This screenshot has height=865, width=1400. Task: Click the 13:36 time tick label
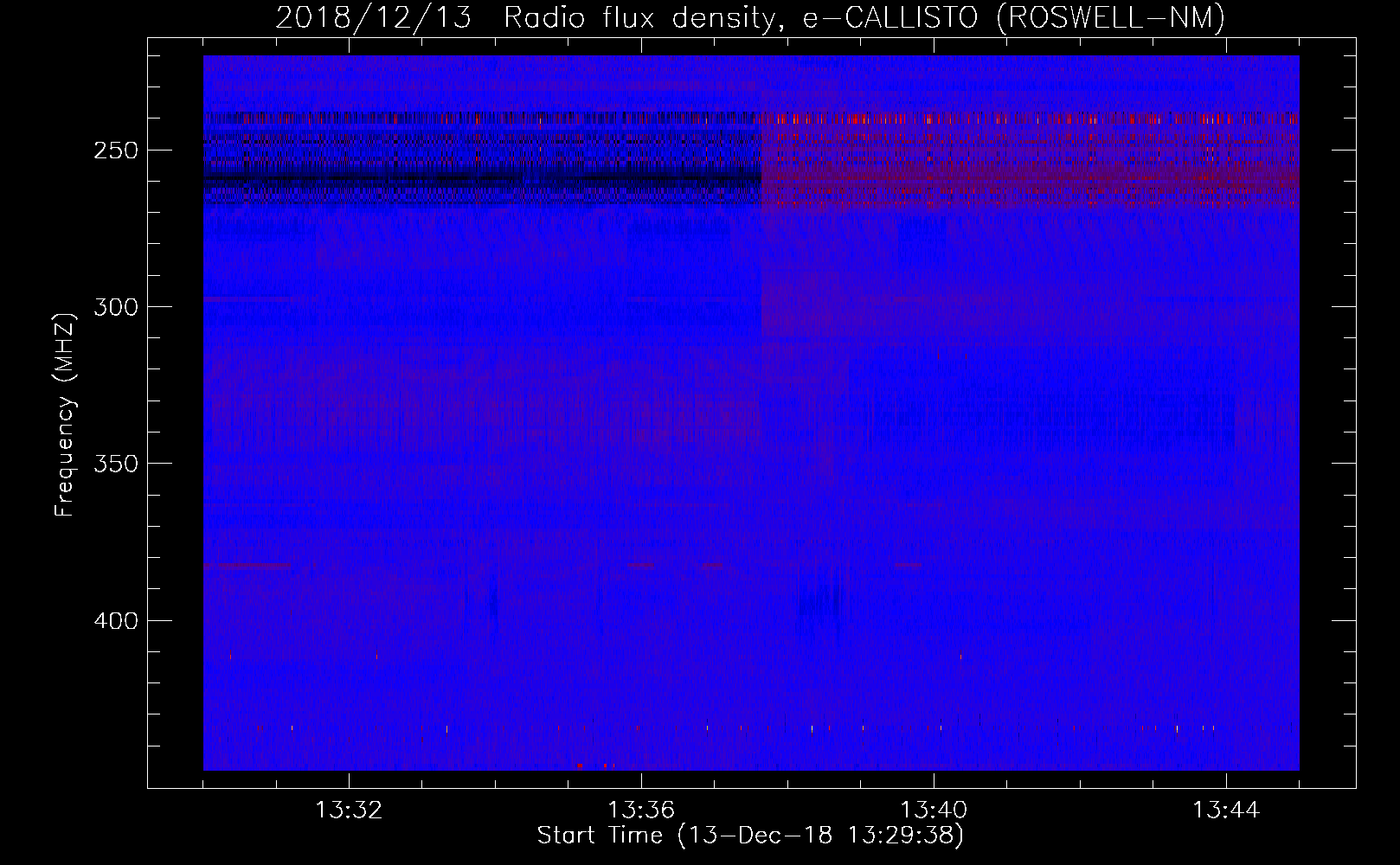click(x=641, y=811)
